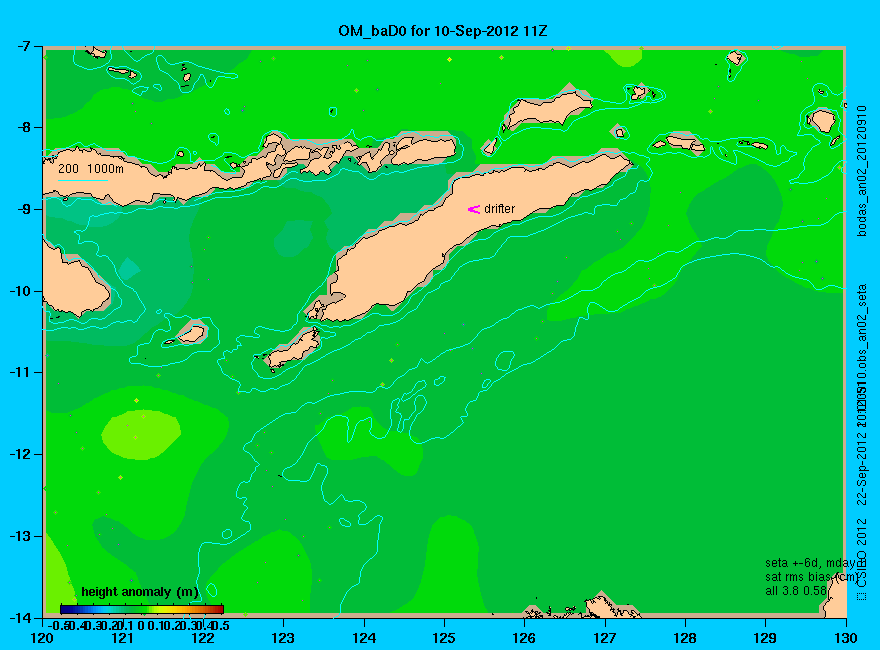Click longitude axis label '123'

click(283, 638)
